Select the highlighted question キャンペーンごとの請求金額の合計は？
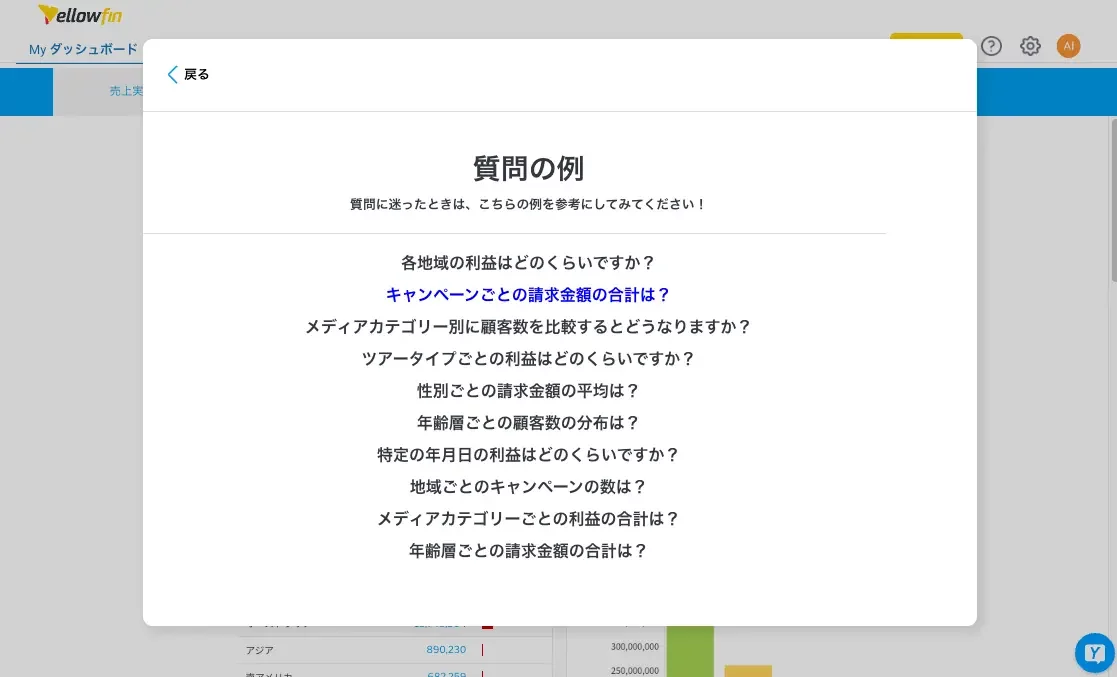 (528, 294)
